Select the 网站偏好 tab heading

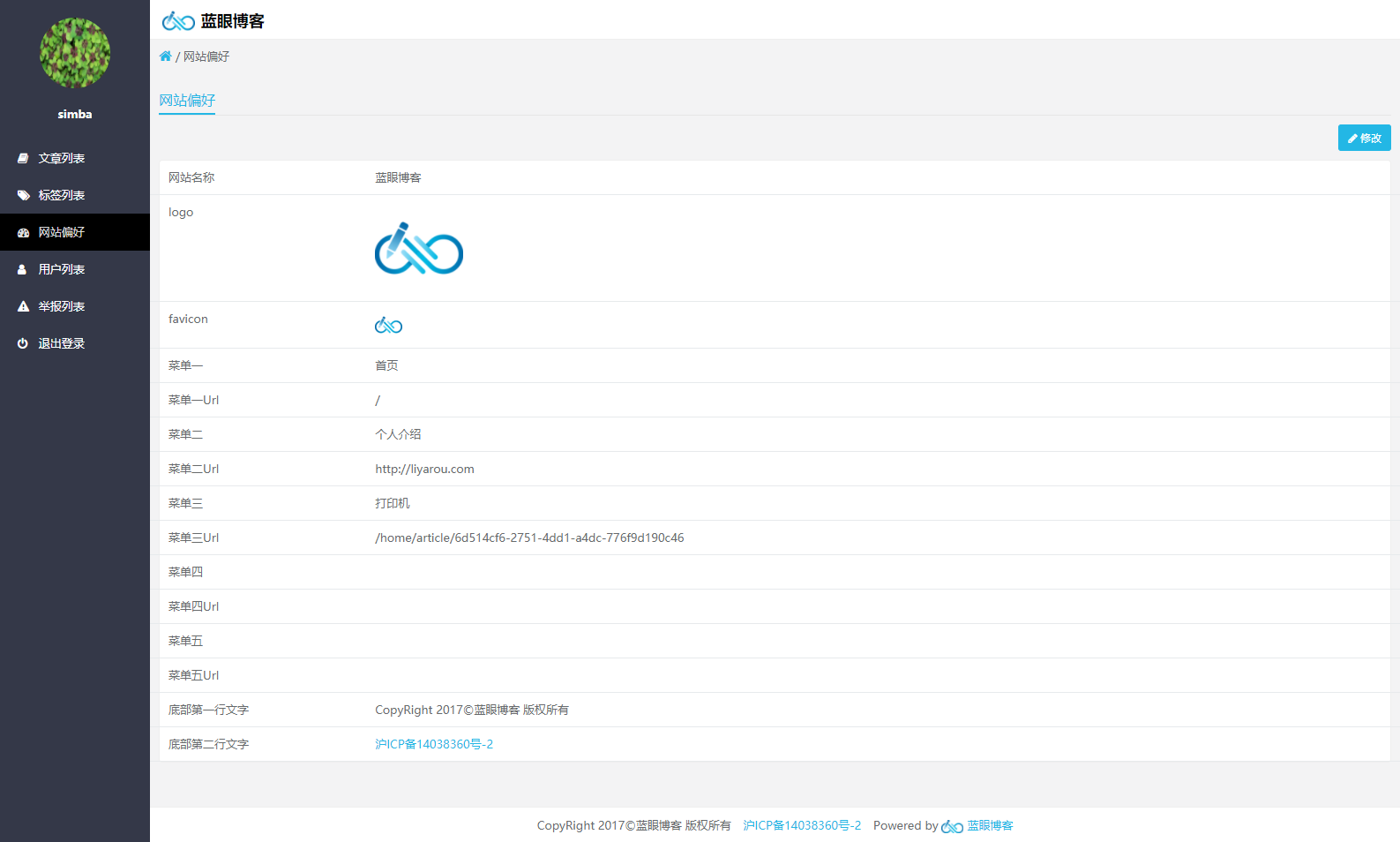click(x=187, y=101)
